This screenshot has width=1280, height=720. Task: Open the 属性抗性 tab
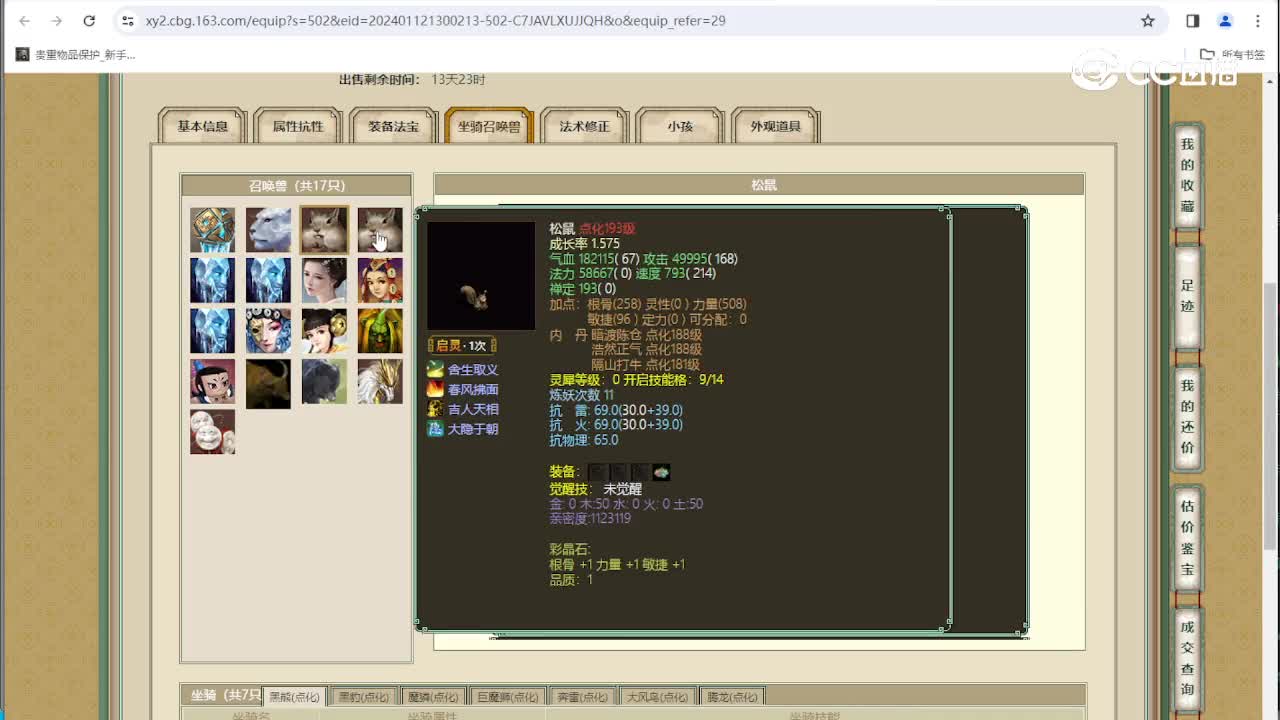pyautogui.click(x=298, y=126)
